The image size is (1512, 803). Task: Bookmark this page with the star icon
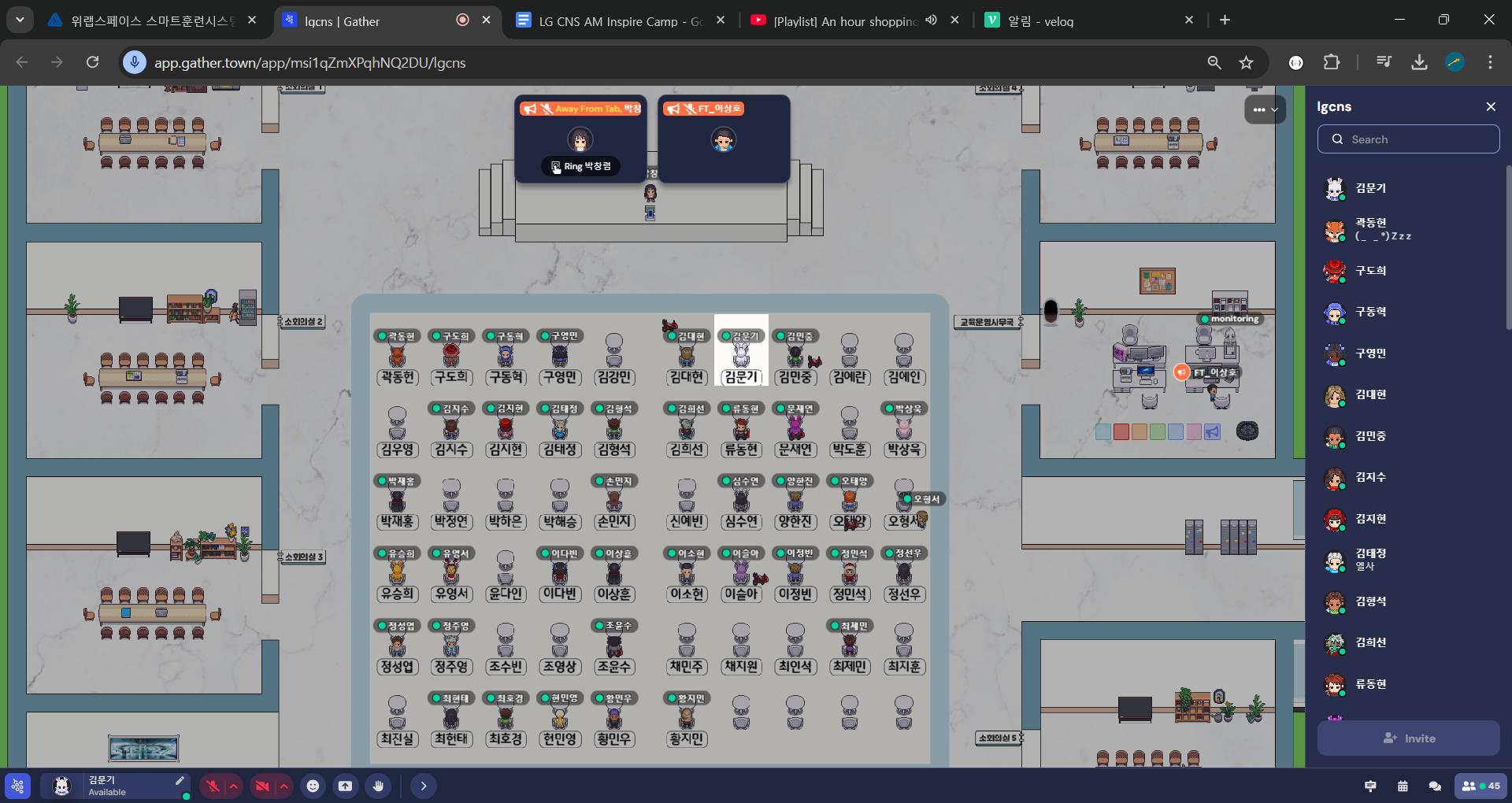[1246, 62]
